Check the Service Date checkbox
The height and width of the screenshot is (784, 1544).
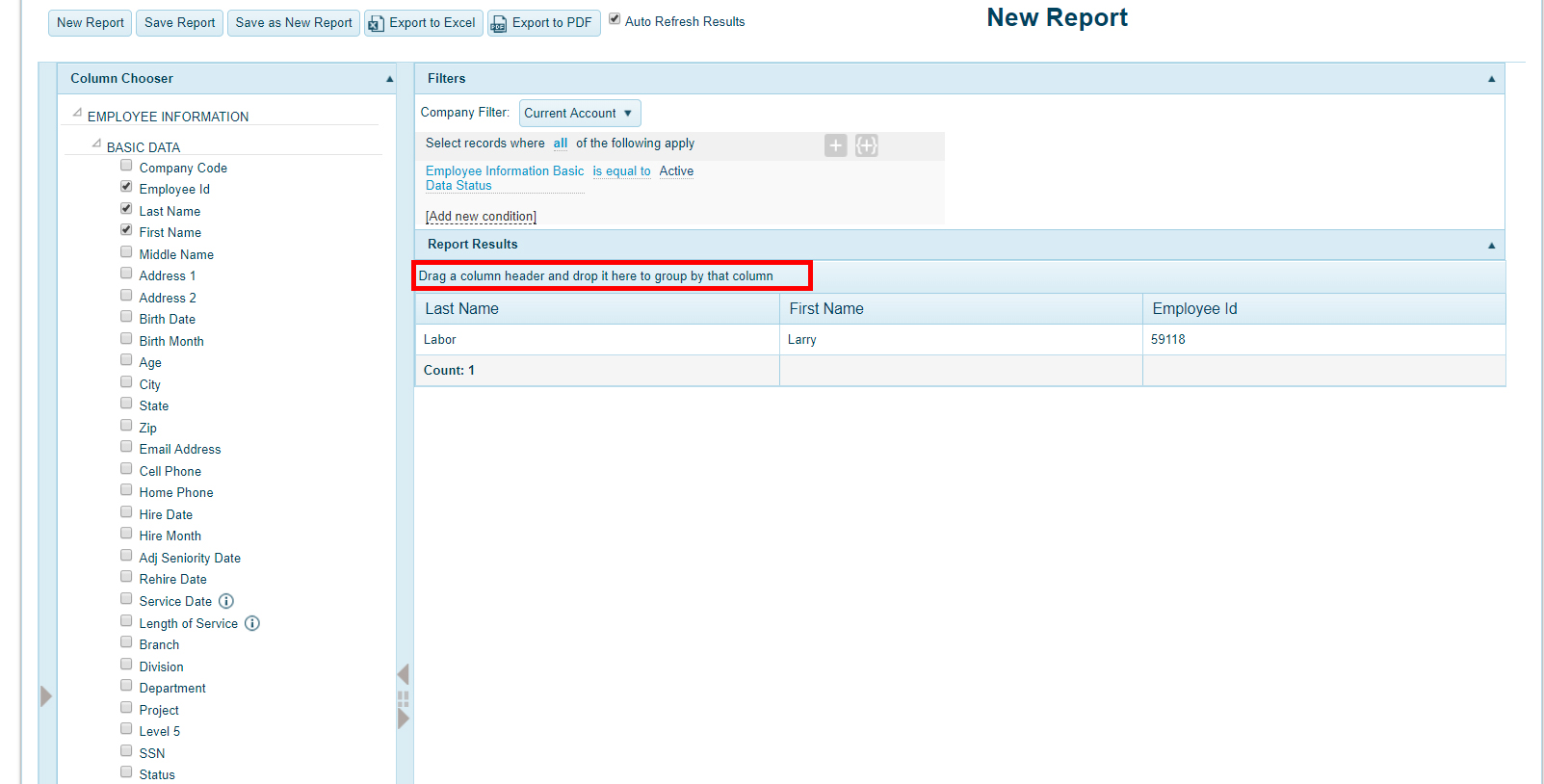tap(126, 599)
